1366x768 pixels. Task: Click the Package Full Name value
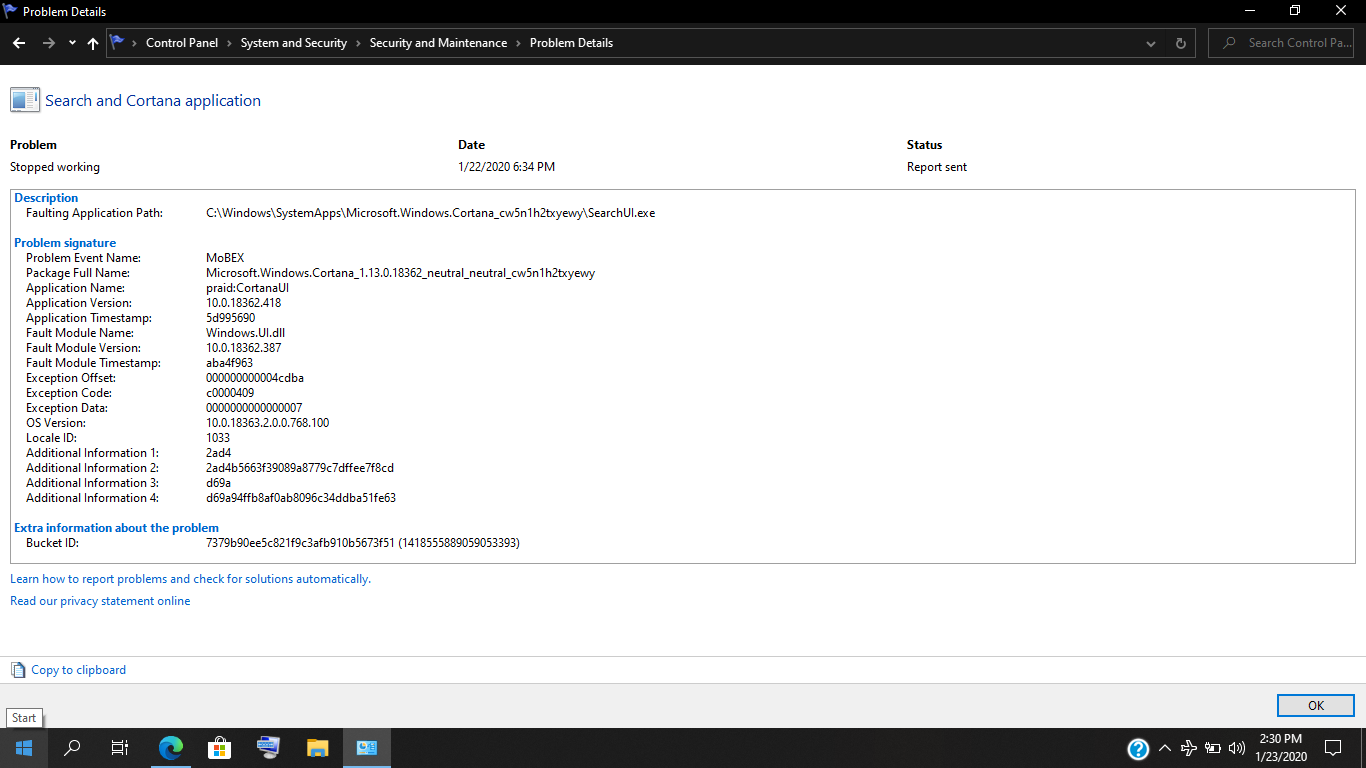400,273
